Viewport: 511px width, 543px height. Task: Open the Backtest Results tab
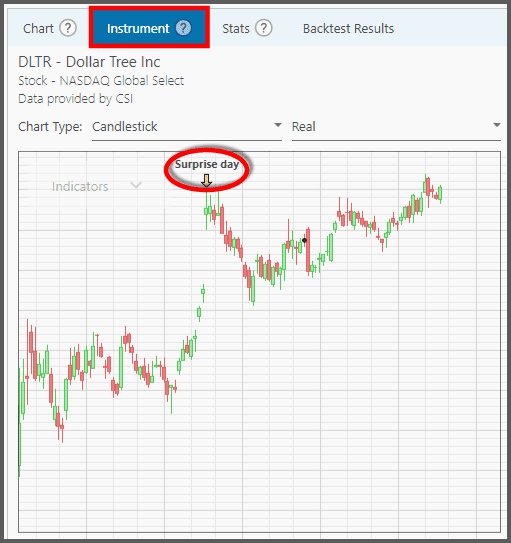coord(348,28)
